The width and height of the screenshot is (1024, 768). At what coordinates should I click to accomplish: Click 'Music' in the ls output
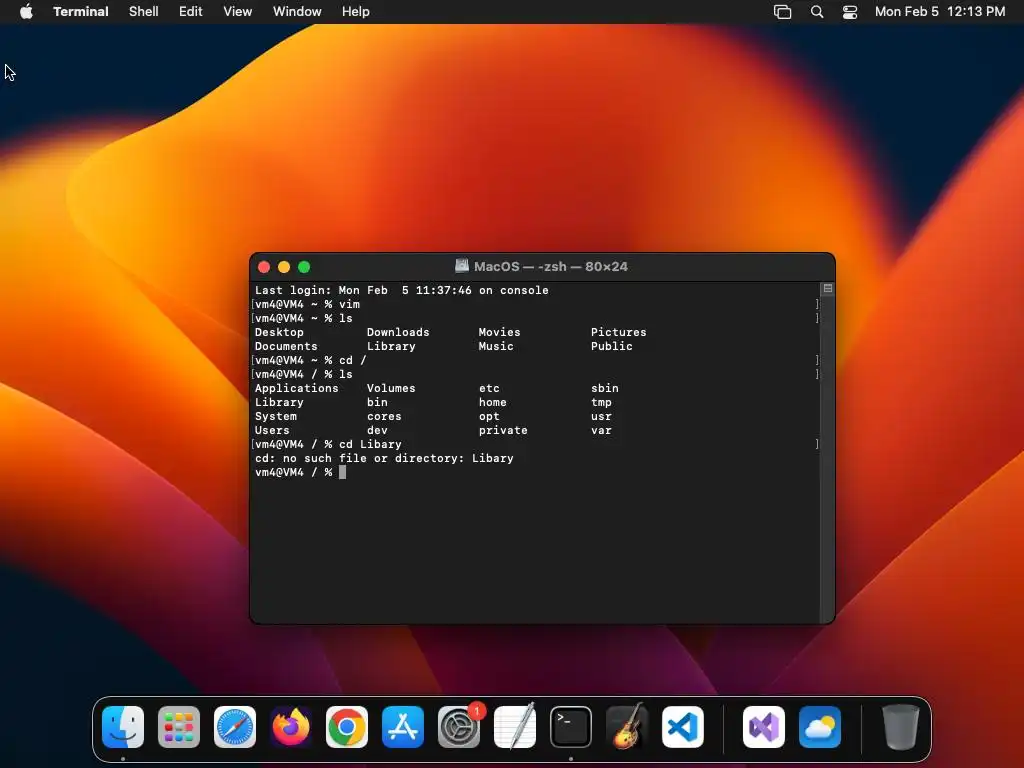496,346
